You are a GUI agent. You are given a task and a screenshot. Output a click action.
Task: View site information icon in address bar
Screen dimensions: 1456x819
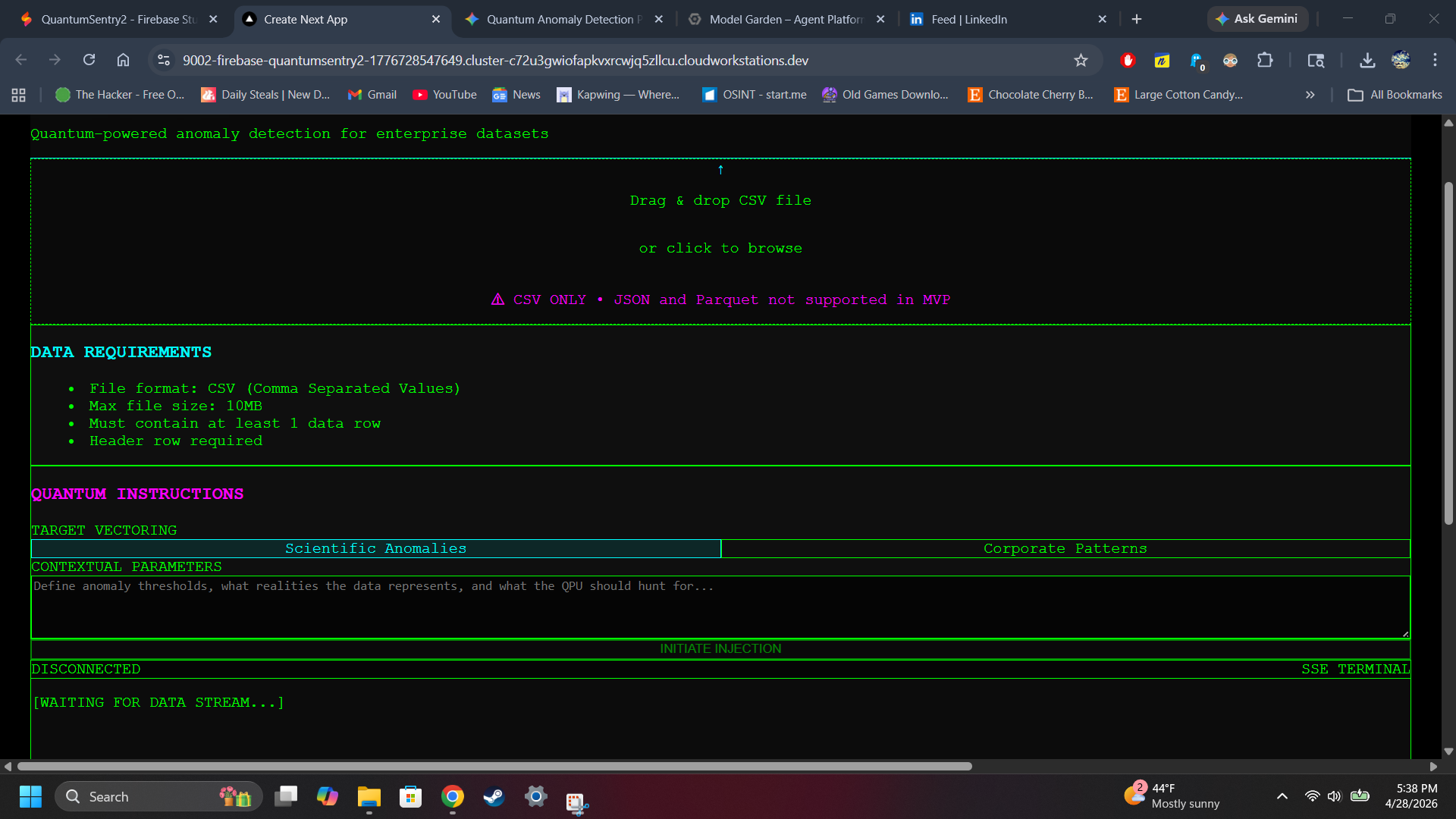point(164,60)
